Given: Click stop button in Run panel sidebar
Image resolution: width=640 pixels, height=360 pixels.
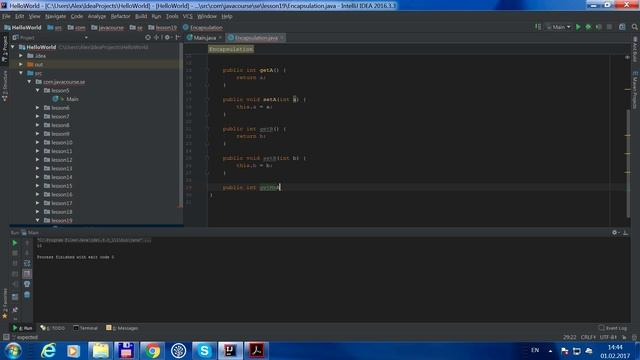Looking at the screenshot, I should coord(15,253).
